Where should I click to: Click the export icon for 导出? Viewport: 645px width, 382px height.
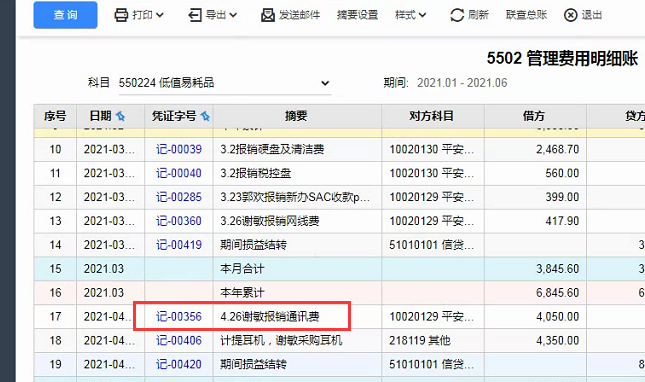click(x=195, y=15)
